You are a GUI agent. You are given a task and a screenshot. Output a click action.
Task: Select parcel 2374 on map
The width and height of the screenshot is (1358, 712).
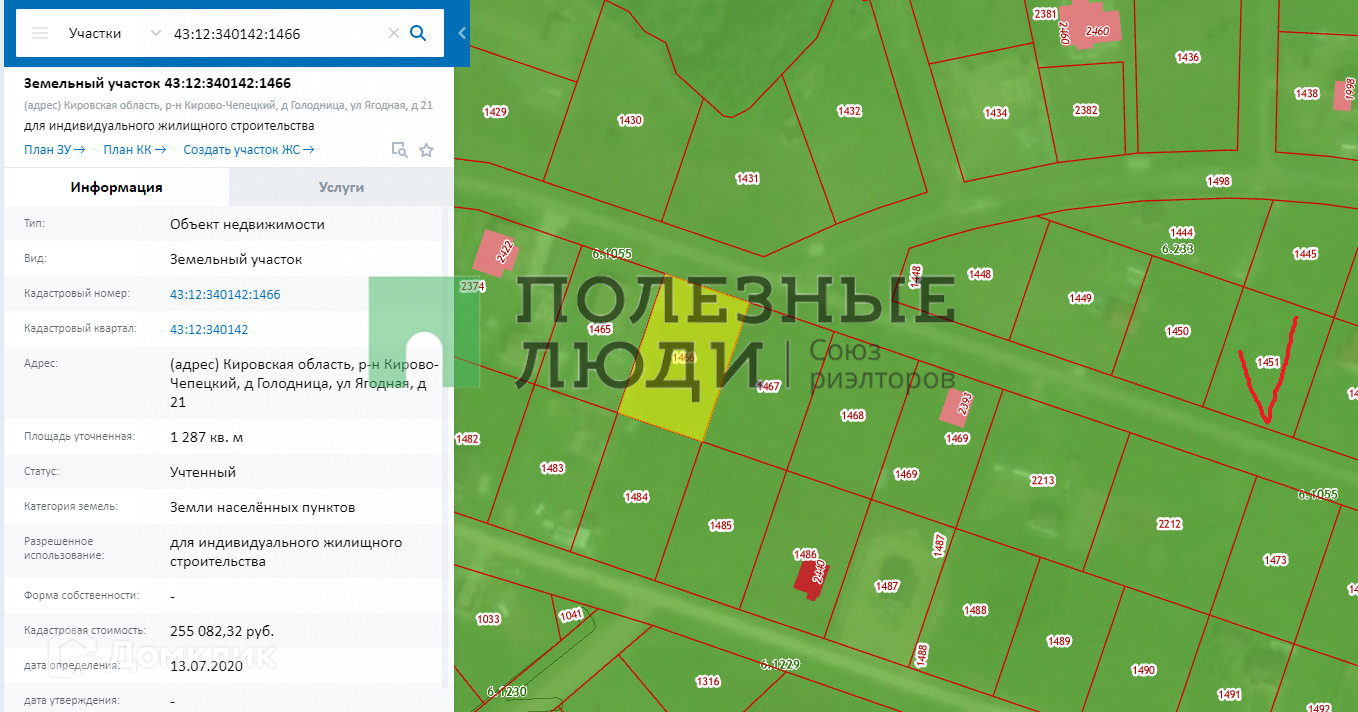pyautogui.click(x=471, y=286)
